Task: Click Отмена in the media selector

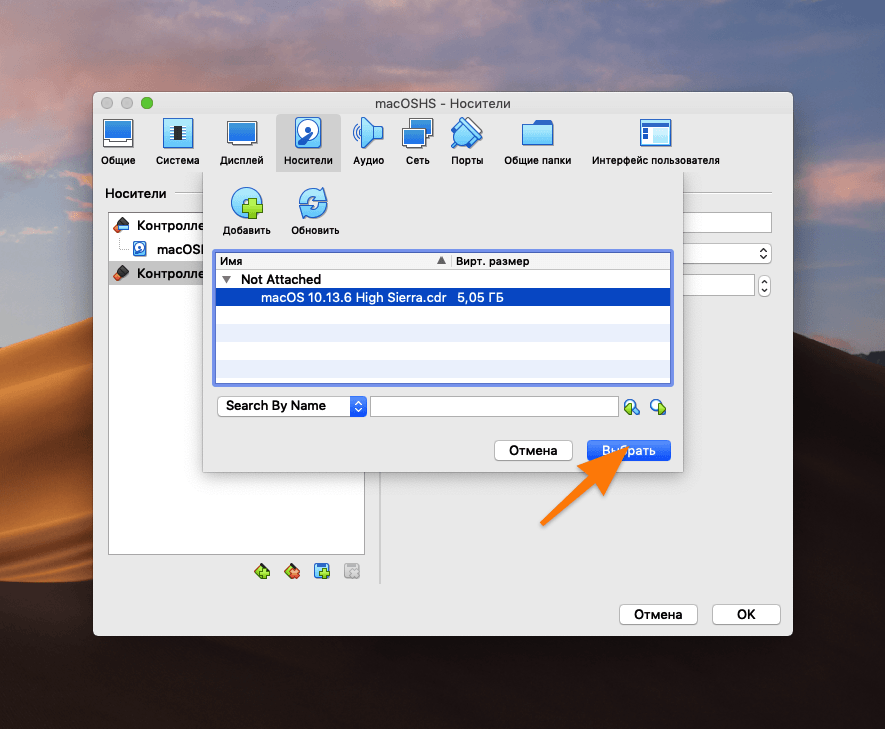Action: click(533, 450)
